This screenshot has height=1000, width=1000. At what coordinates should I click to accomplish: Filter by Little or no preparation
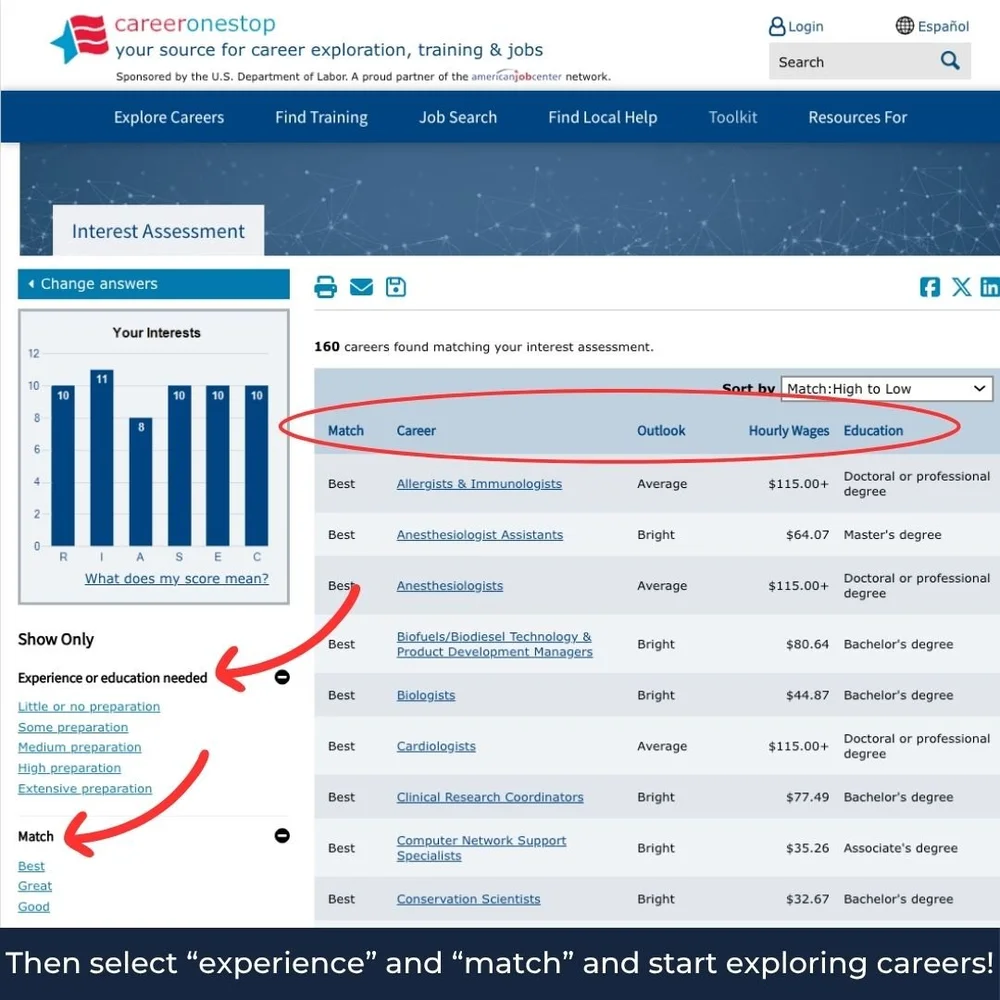pos(88,706)
